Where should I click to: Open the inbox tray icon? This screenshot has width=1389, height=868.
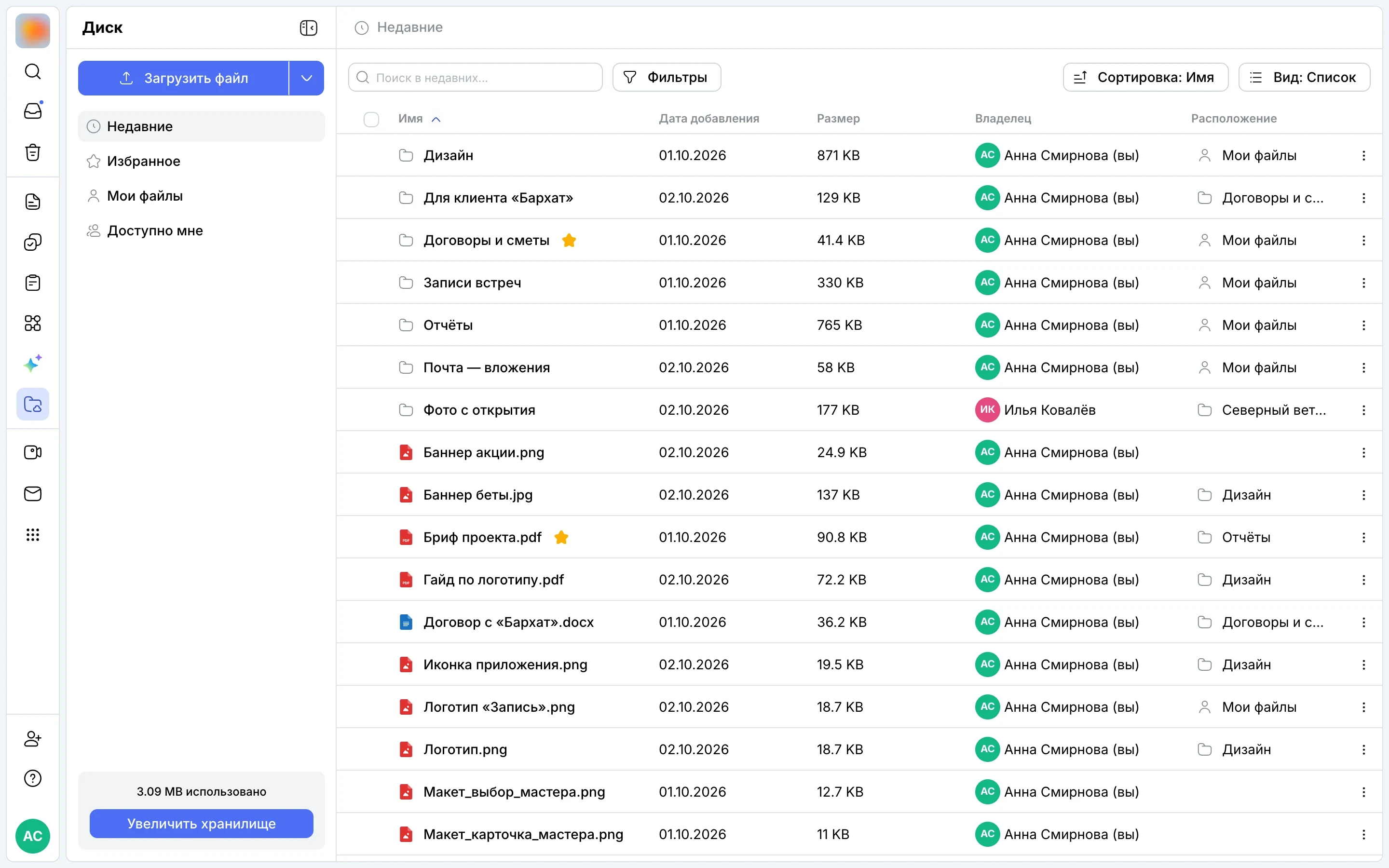click(33, 110)
